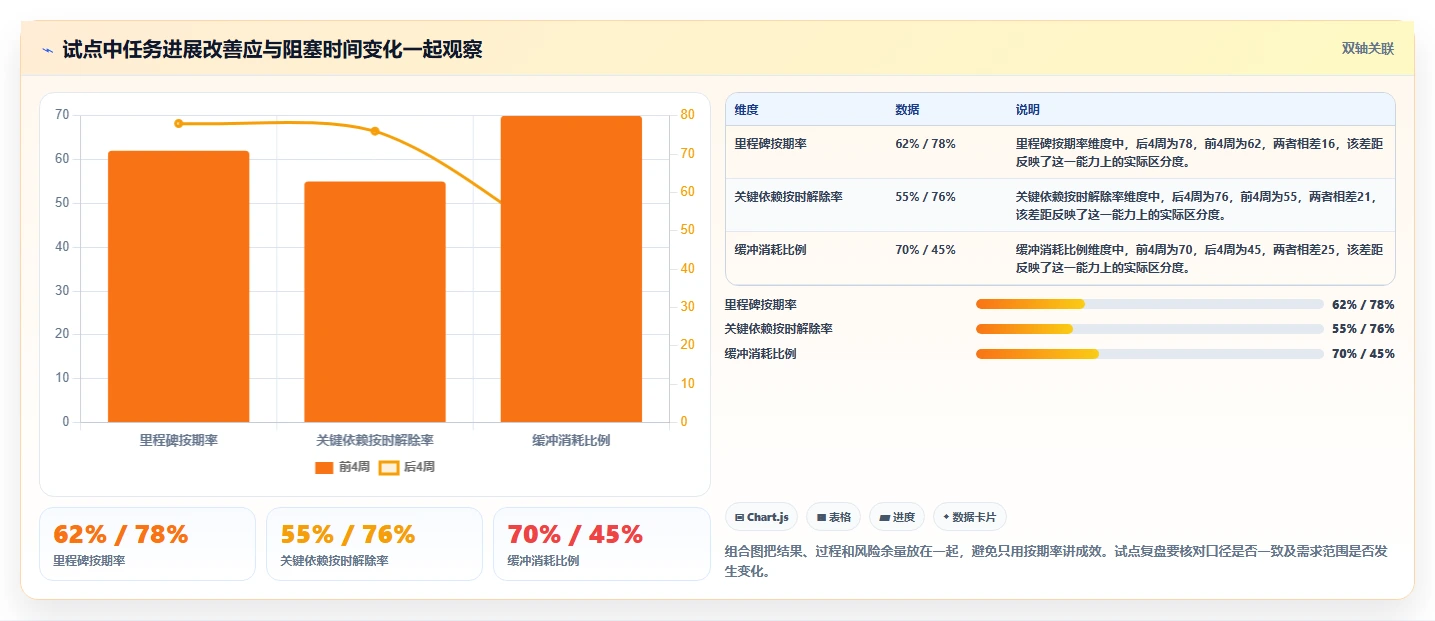Select the Chart.js tag
Screen dimensions: 1435x621
coord(761,517)
